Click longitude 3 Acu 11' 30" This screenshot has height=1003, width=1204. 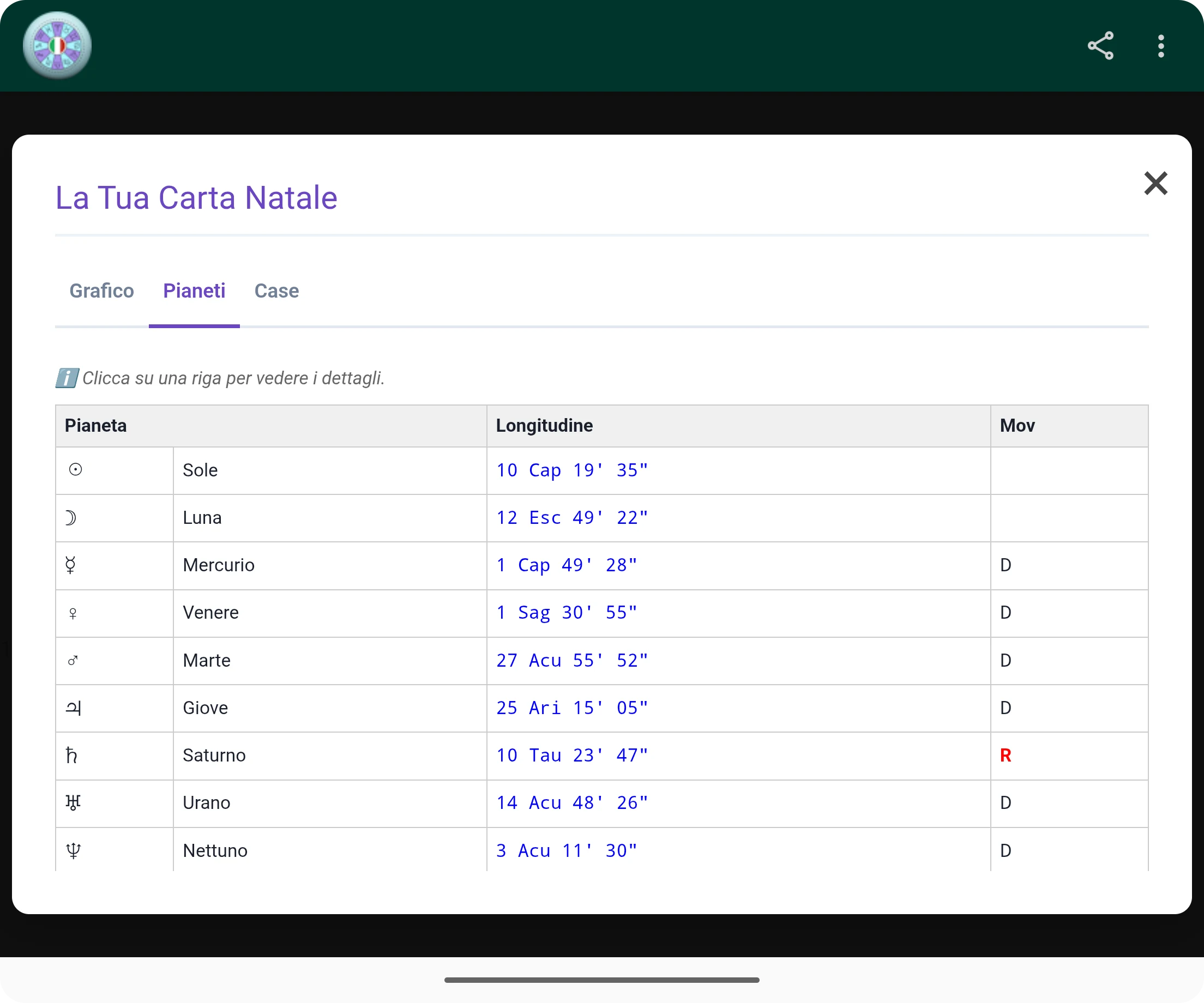point(567,850)
